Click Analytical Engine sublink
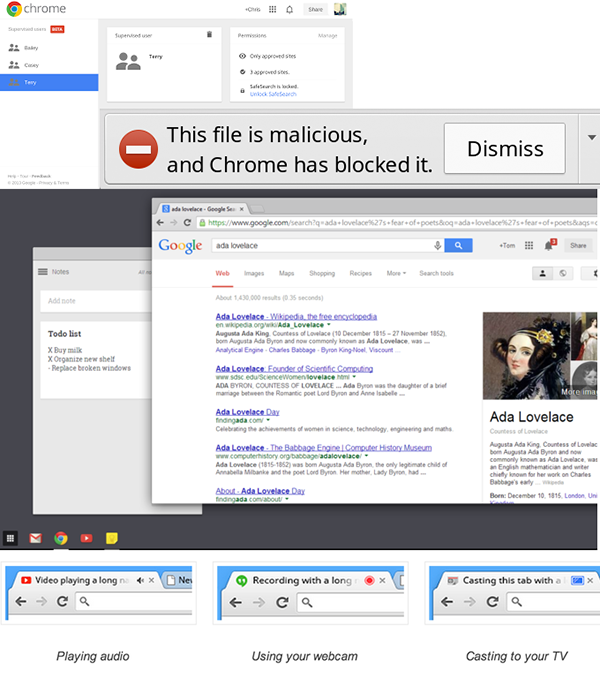Viewport: 600px width, 679px height. click(239, 350)
